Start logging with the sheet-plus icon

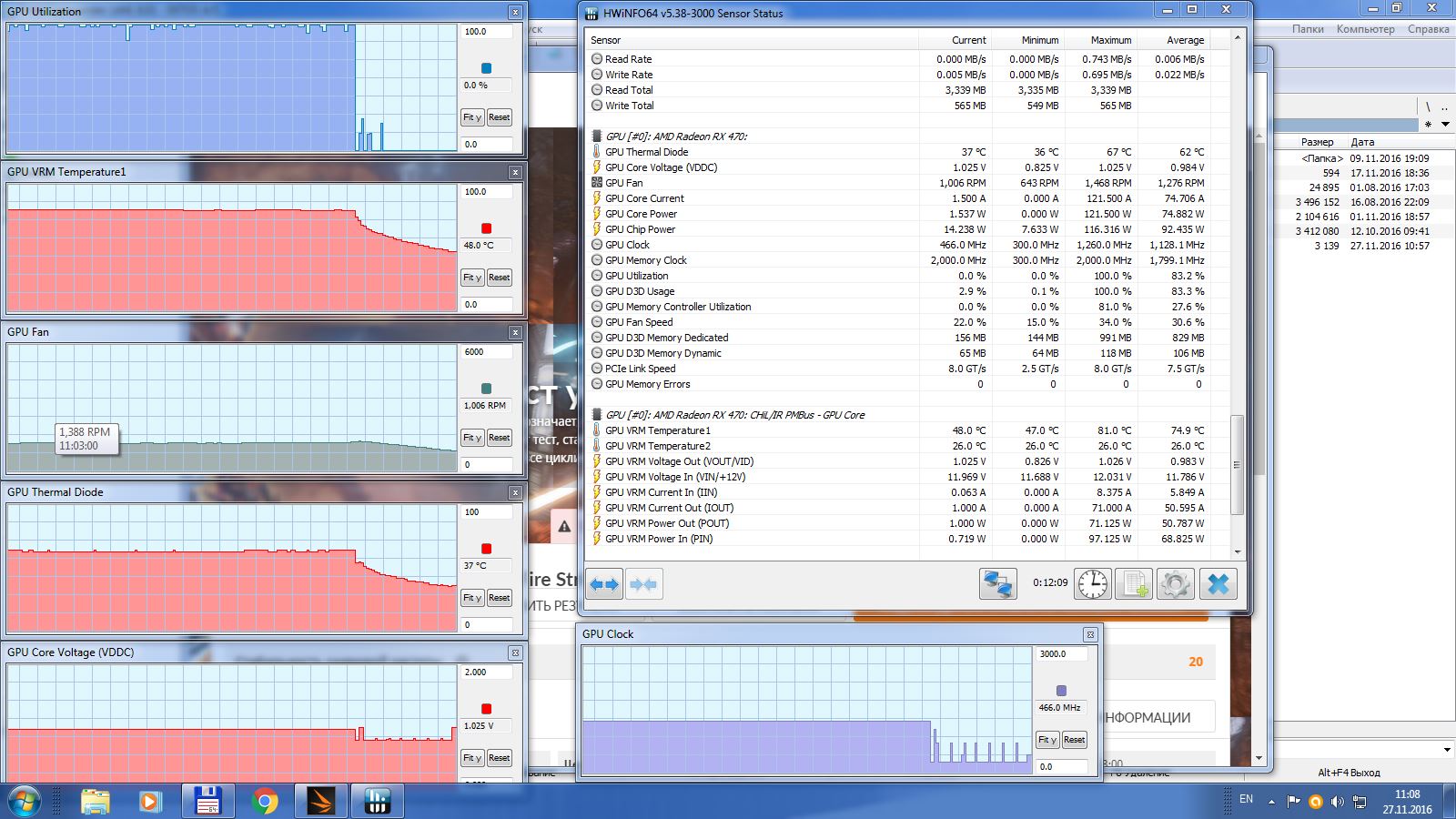click(1134, 584)
